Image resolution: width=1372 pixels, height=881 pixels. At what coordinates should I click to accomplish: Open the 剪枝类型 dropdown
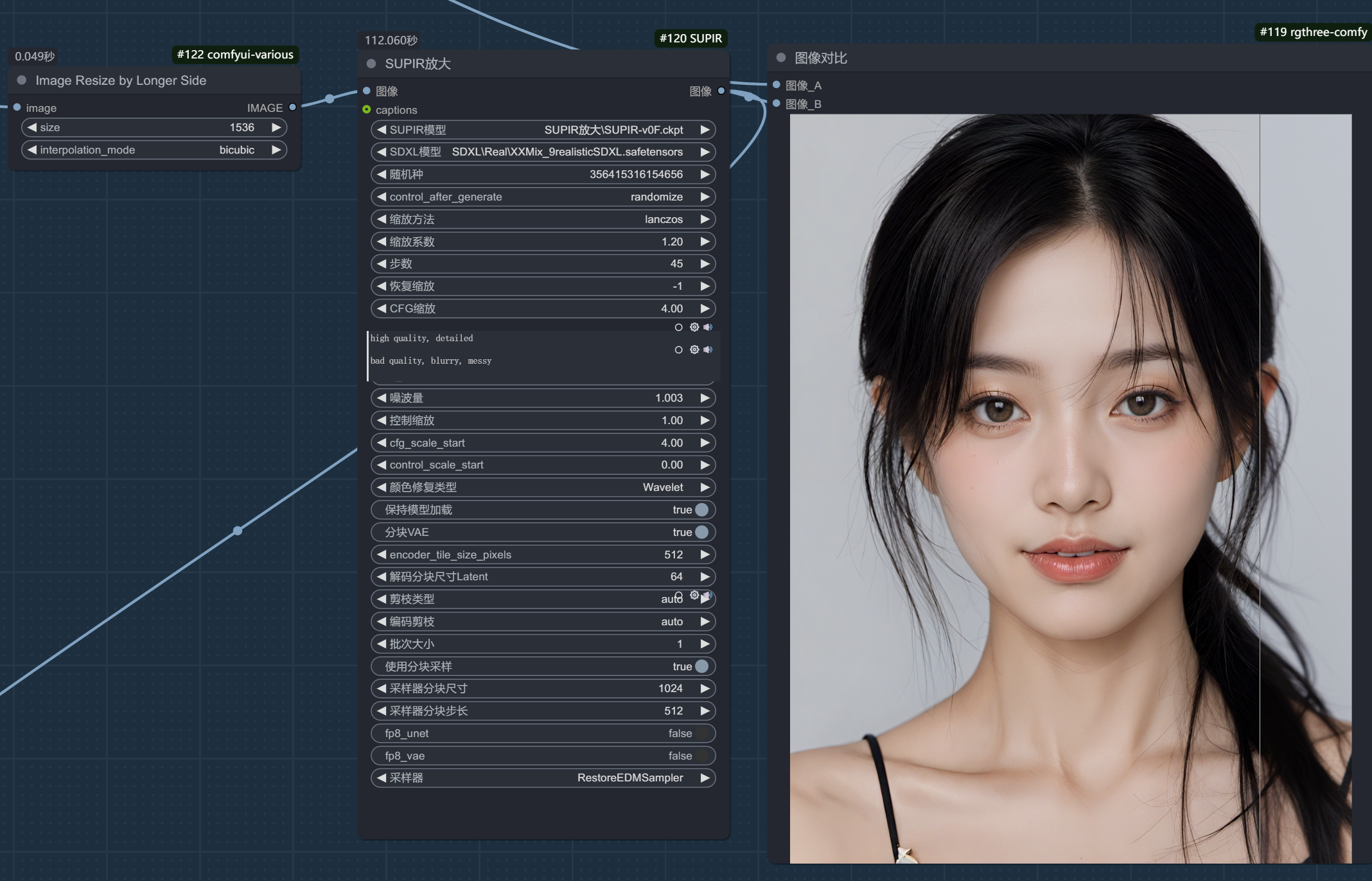(x=543, y=599)
